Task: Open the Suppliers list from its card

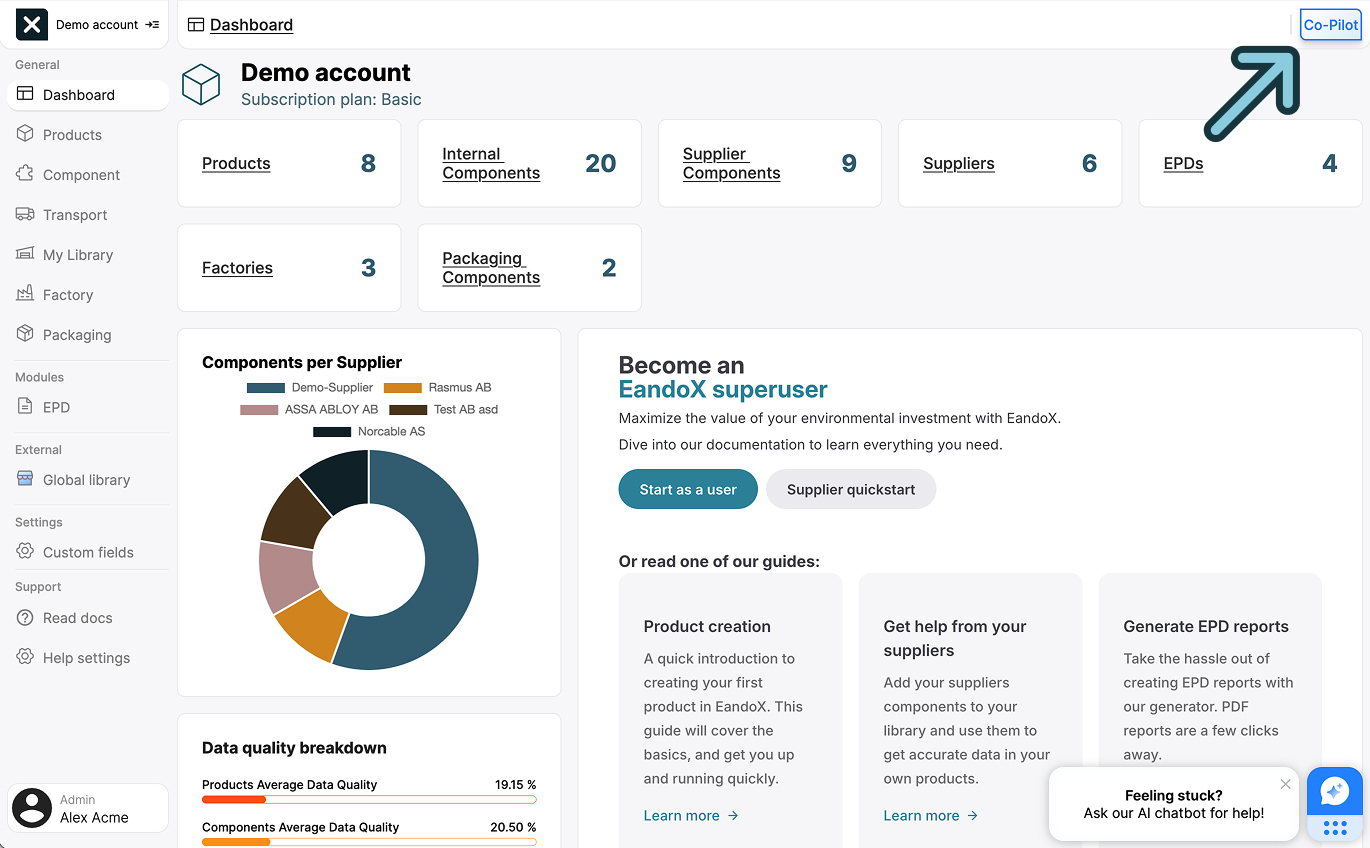Action: tap(959, 163)
